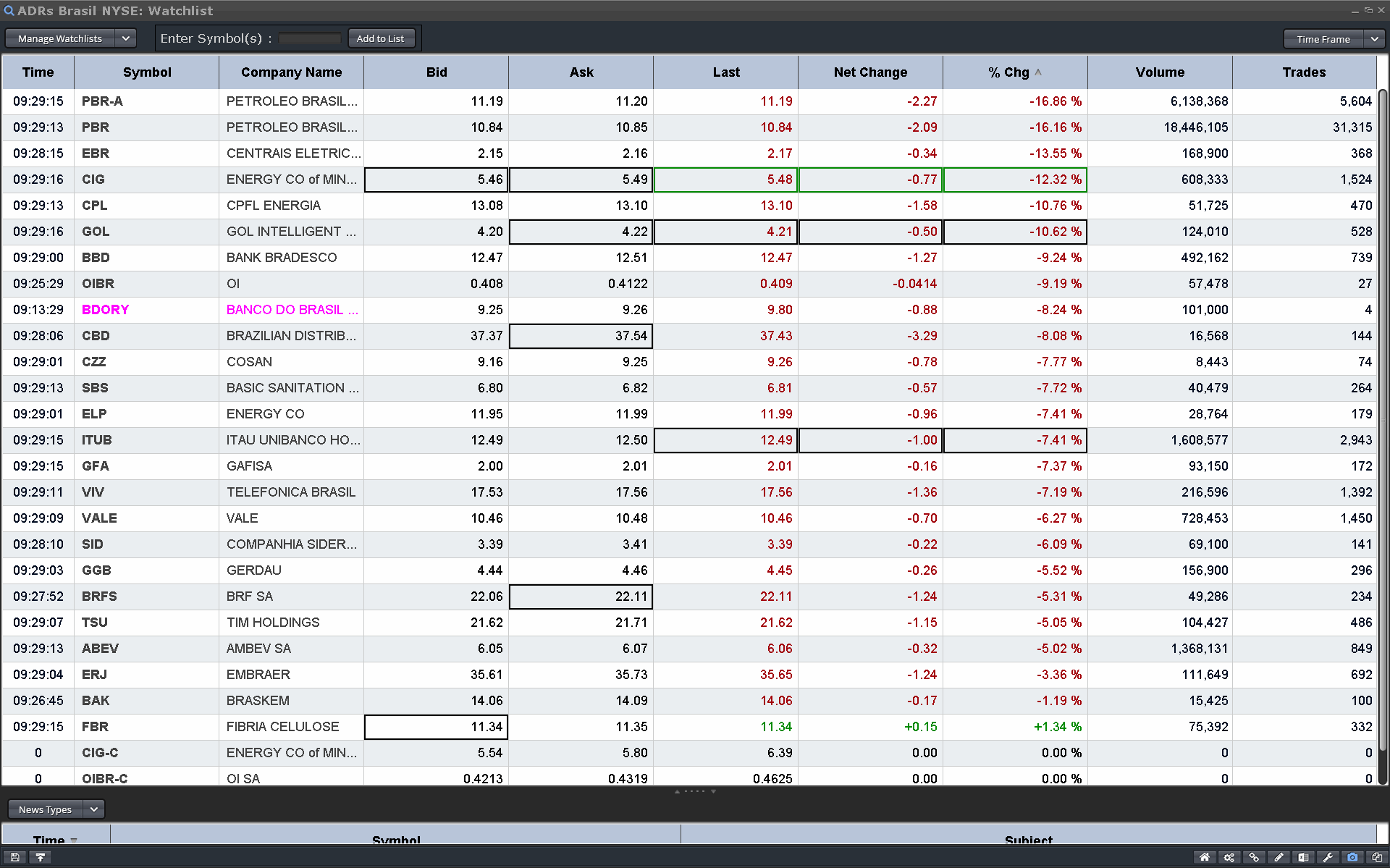Export to Excel via spreadsheet icon
1390x868 pixels.
tap(1303, 857)
